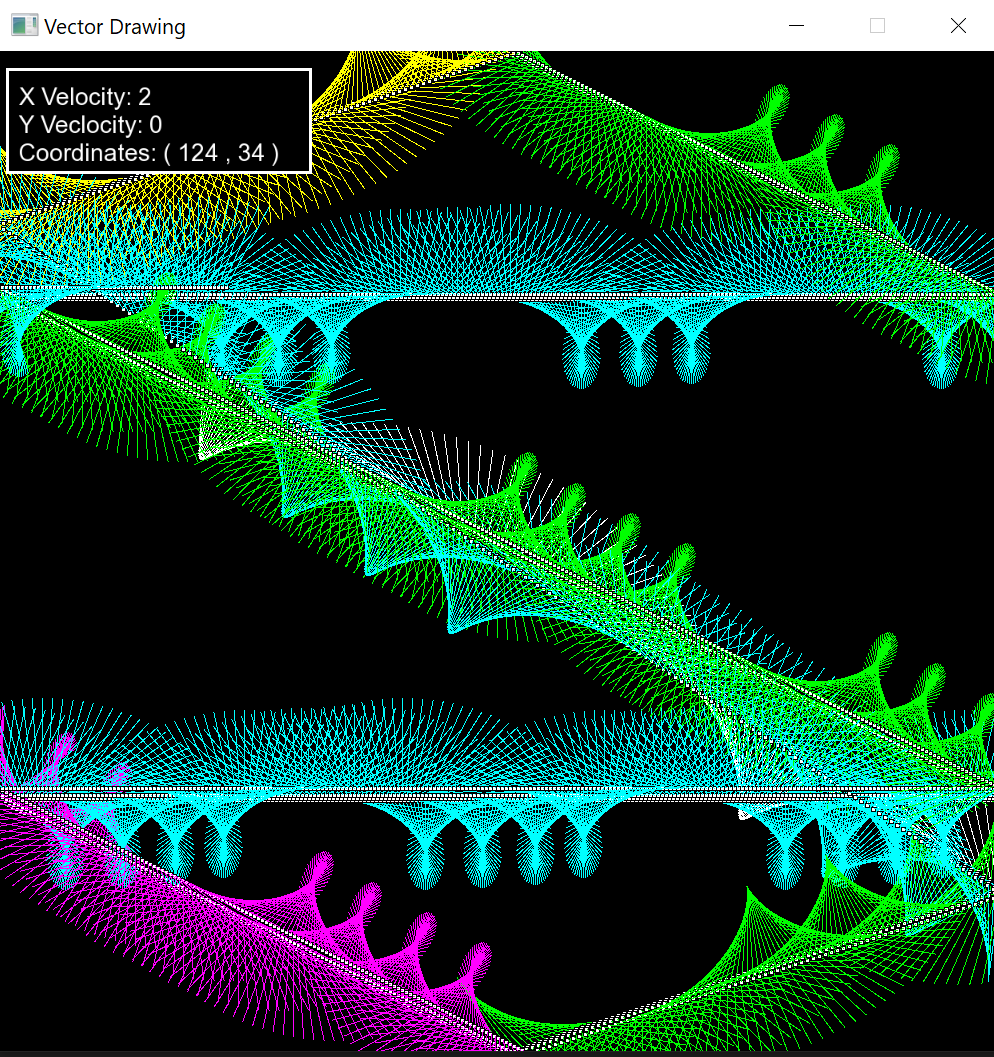This screenshot has height=1057, width=994.
Task: Click the 'Vector Drawing' title text
Action: point(115,27)
